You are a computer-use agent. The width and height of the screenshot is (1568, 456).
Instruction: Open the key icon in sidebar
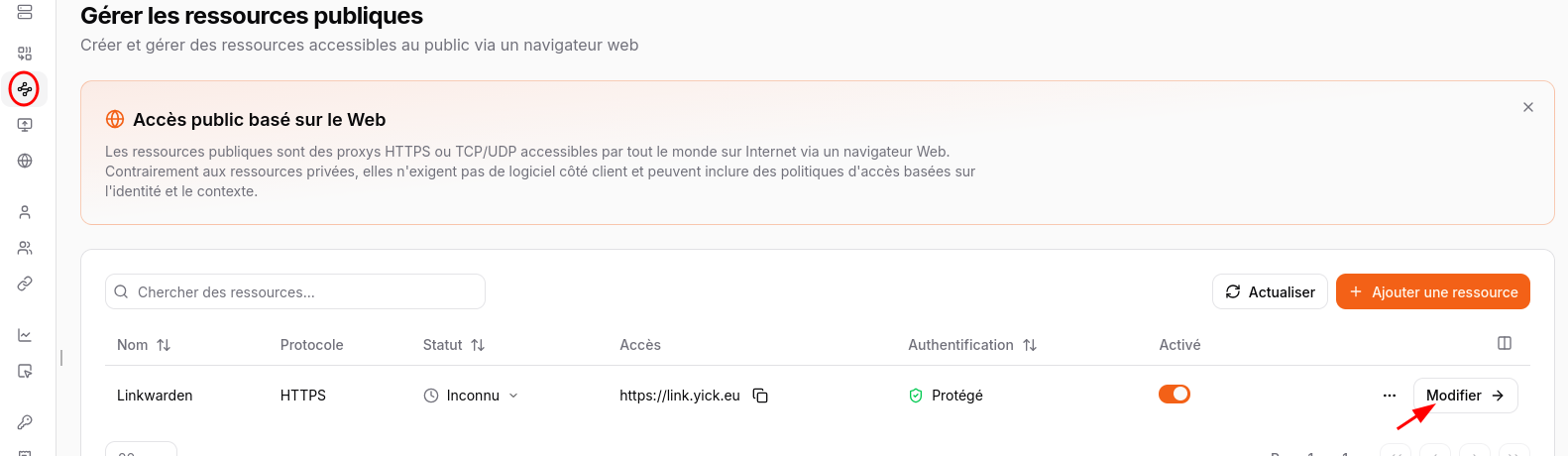[x=25, y=422]
